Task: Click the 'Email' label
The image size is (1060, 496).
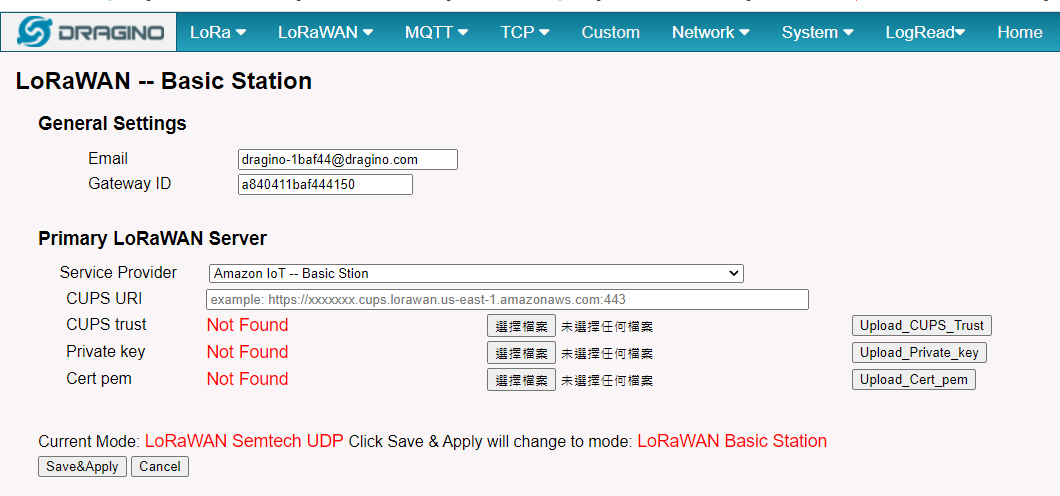Action: click(x=108, y=158)
